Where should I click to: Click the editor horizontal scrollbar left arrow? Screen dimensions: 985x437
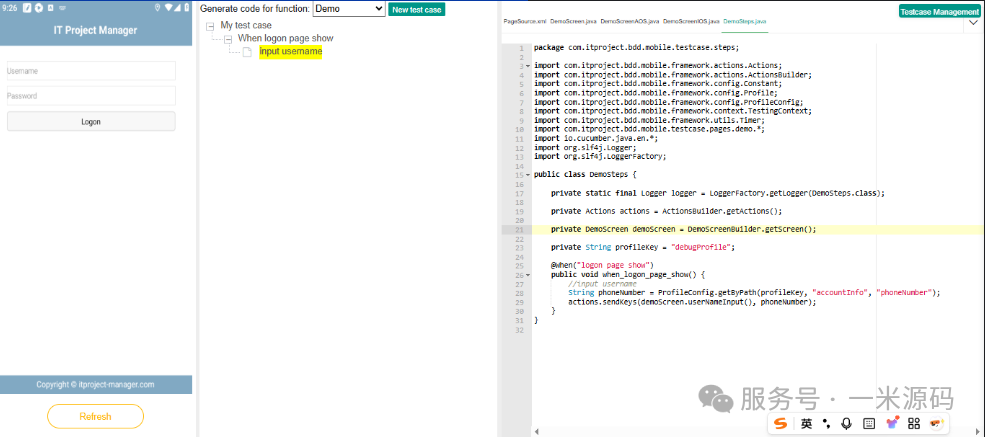click(x=536, y=431)
